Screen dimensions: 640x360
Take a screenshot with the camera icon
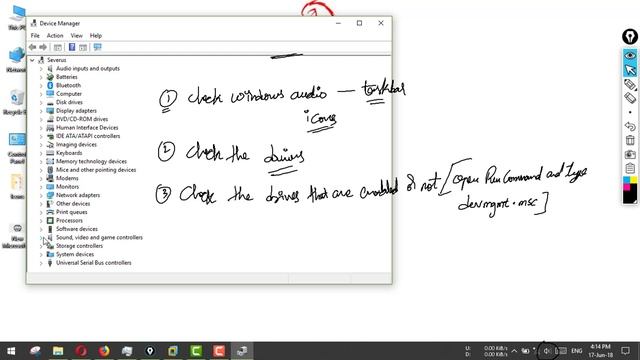(x=630, y=154)
